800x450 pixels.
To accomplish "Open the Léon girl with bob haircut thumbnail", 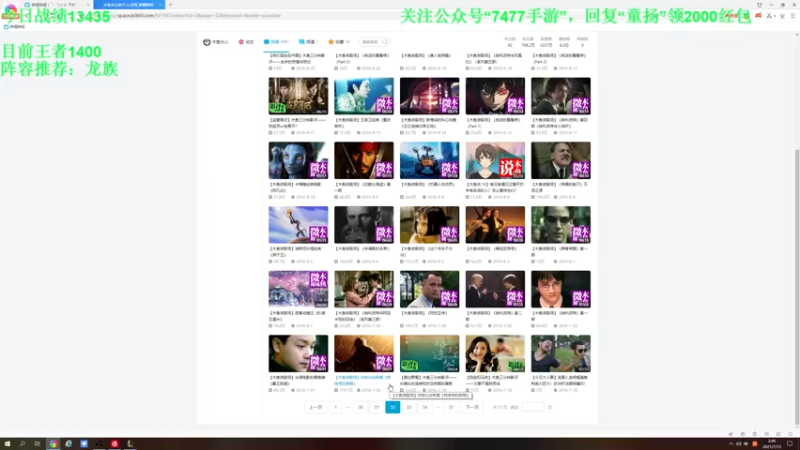I will pos(430,224).
